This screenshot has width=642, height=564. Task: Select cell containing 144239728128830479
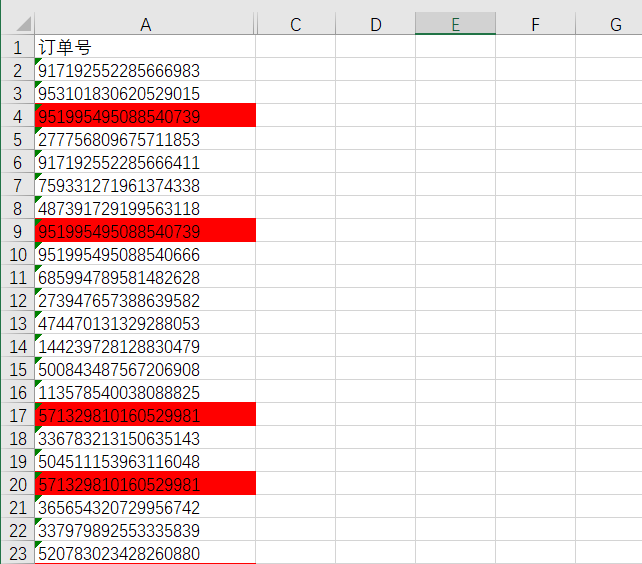[145, 346]
